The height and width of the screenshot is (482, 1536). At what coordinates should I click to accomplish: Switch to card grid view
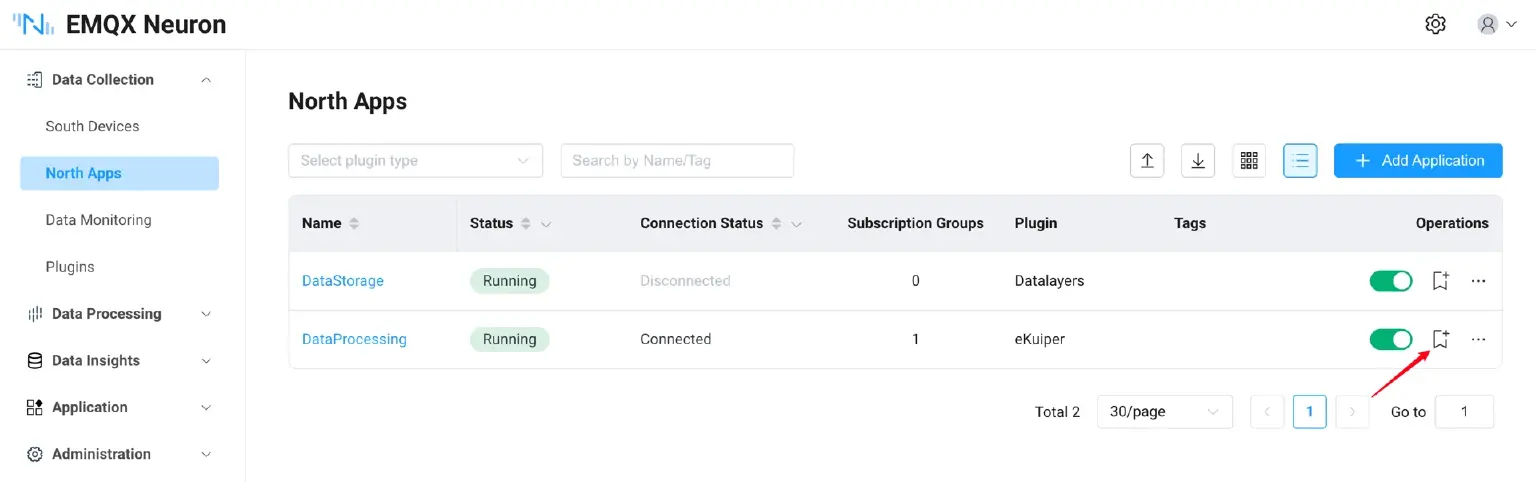pos(1249,160)
